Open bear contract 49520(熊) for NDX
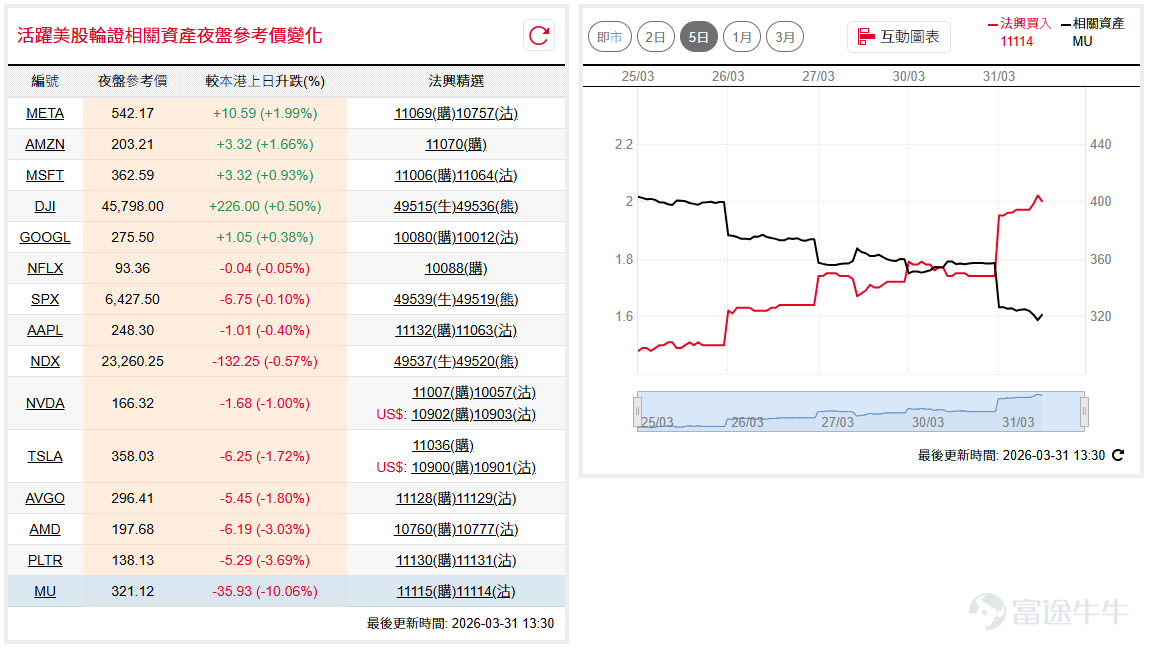Screen dimensions: 1149x648 click(487, 361)
